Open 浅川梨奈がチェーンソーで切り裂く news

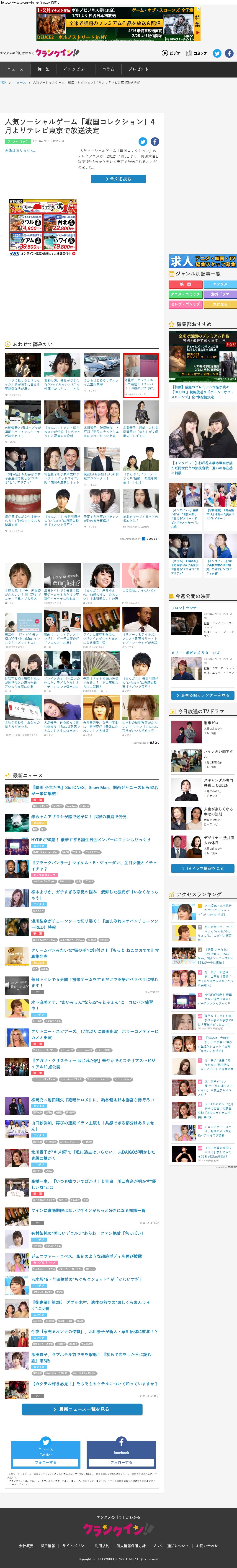(95, 924)
